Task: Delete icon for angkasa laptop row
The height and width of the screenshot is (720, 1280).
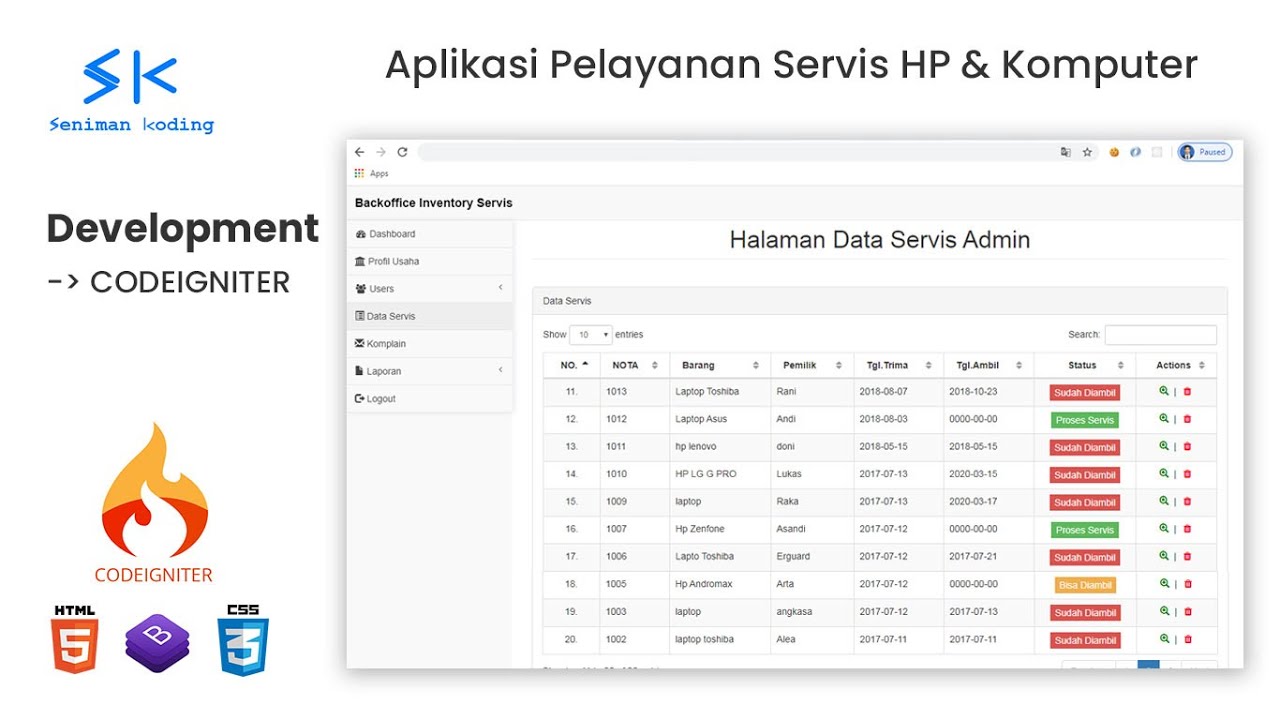Action: click(1188, 612)
